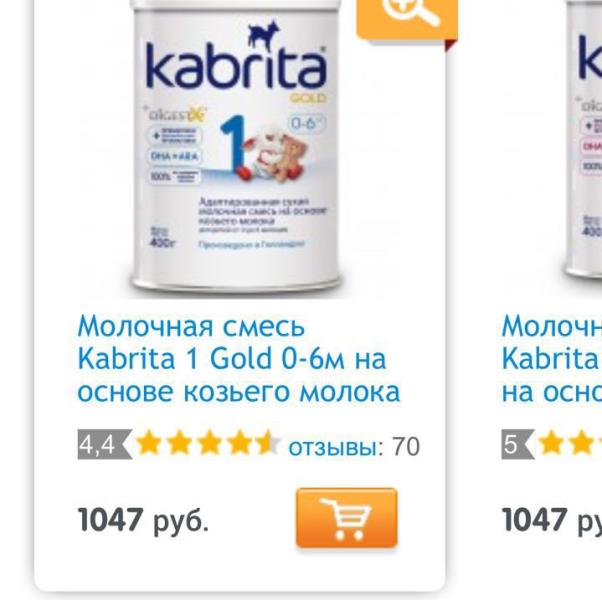
Task: Click the first gold rating star
Action: (x=148, y=443)
